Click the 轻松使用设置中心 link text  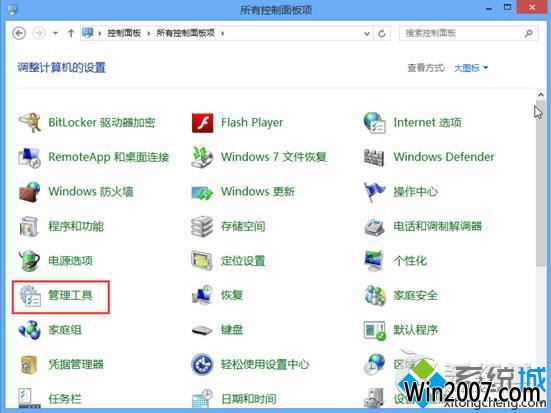[x=265, y=364]
